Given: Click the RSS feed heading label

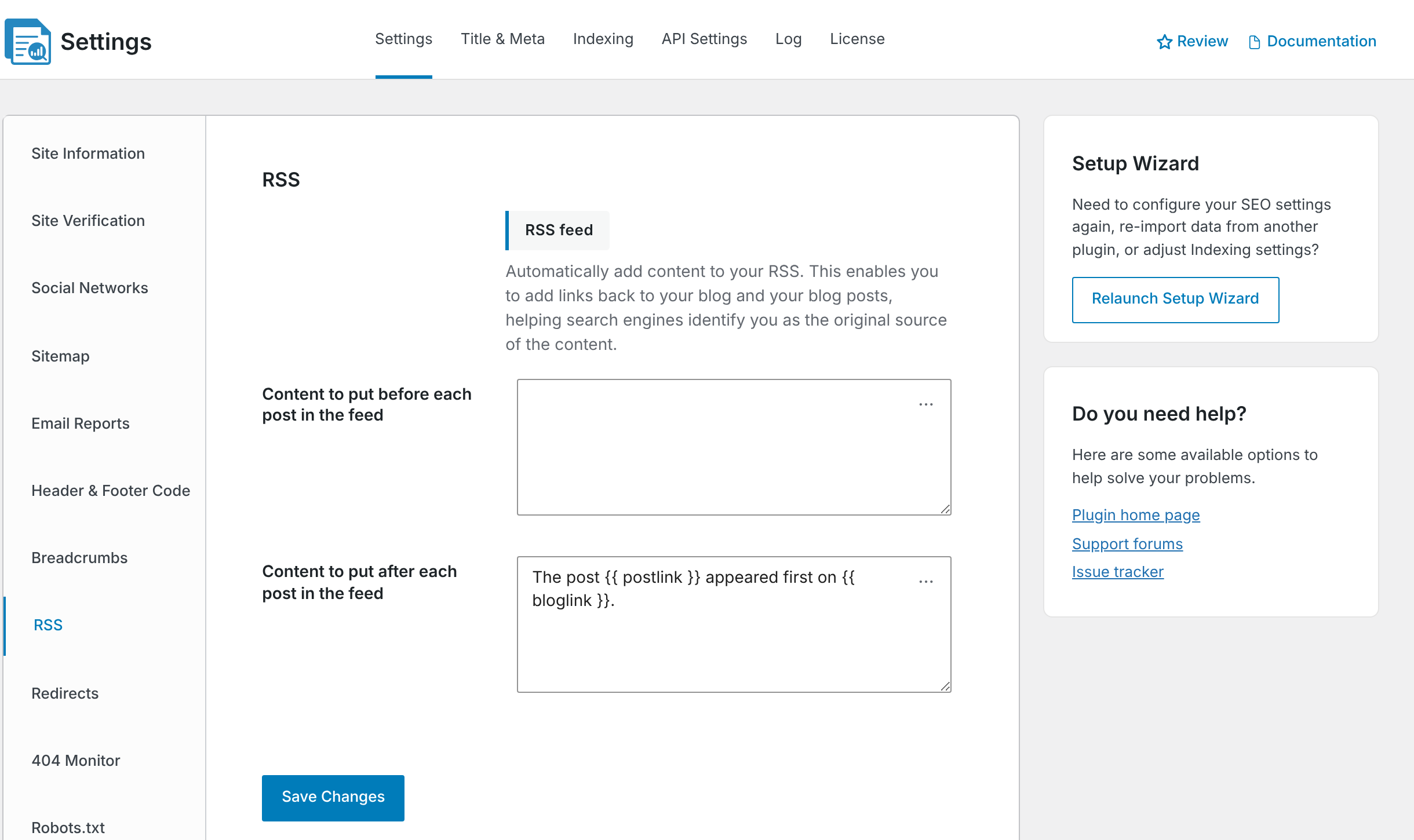Looking at the screenshot, I should click(559, 230).
